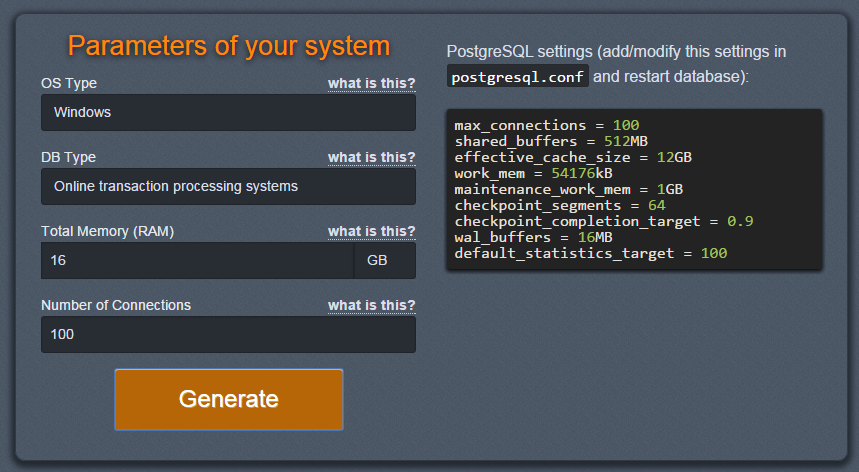The image size is (859, 472).
Task: Click the effective_cache_size = 12GB line
Action: (x=573, y=157)
